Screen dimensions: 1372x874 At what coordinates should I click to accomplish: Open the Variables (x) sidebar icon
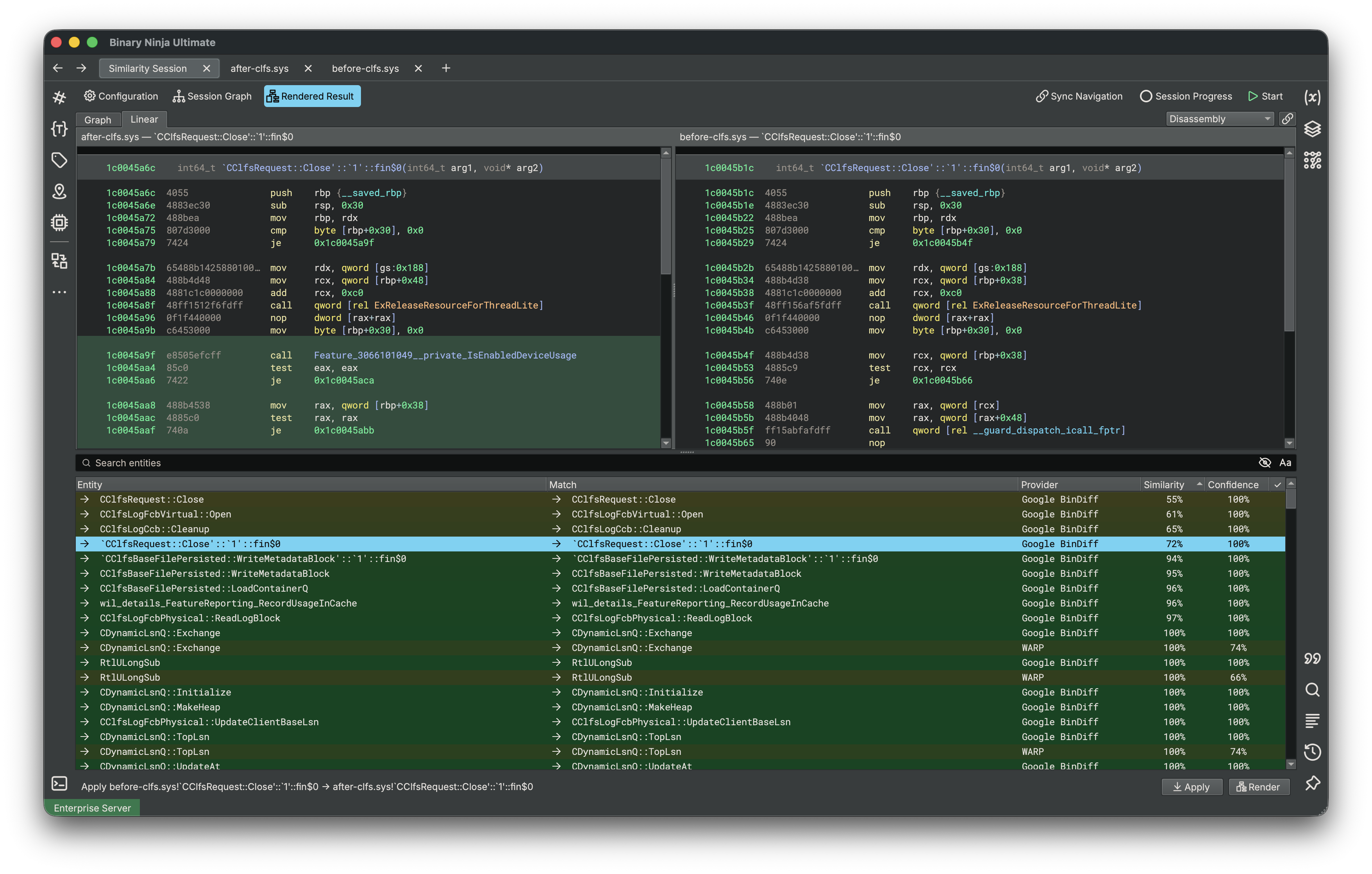coord(1312,97)
